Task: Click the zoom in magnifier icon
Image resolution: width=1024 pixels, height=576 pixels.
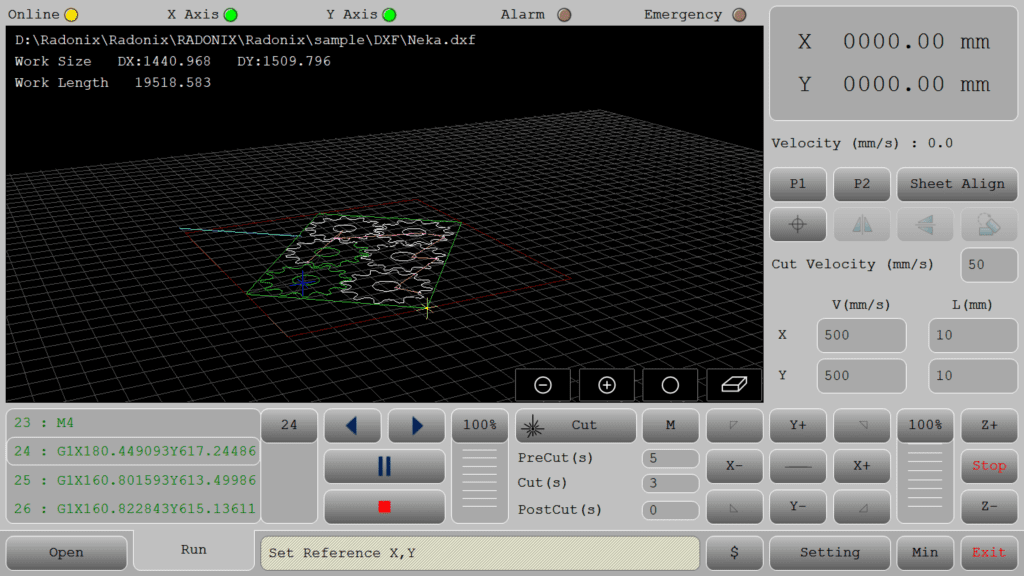Action: click(607, 385)
